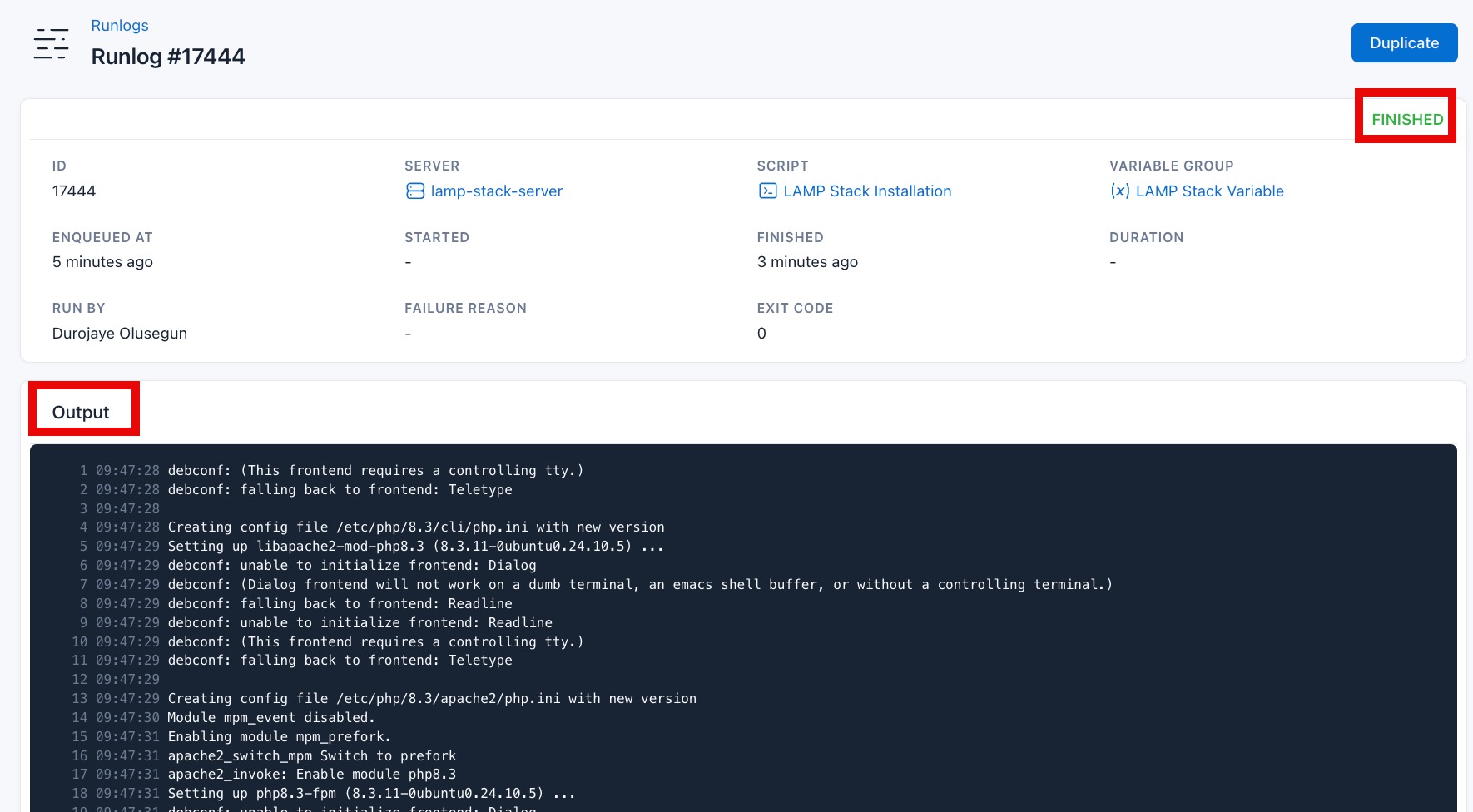The width and height of the screenshot is (1473, 812).
Task: Click the Enqueued At timestamp text
Action: (102, 261)
